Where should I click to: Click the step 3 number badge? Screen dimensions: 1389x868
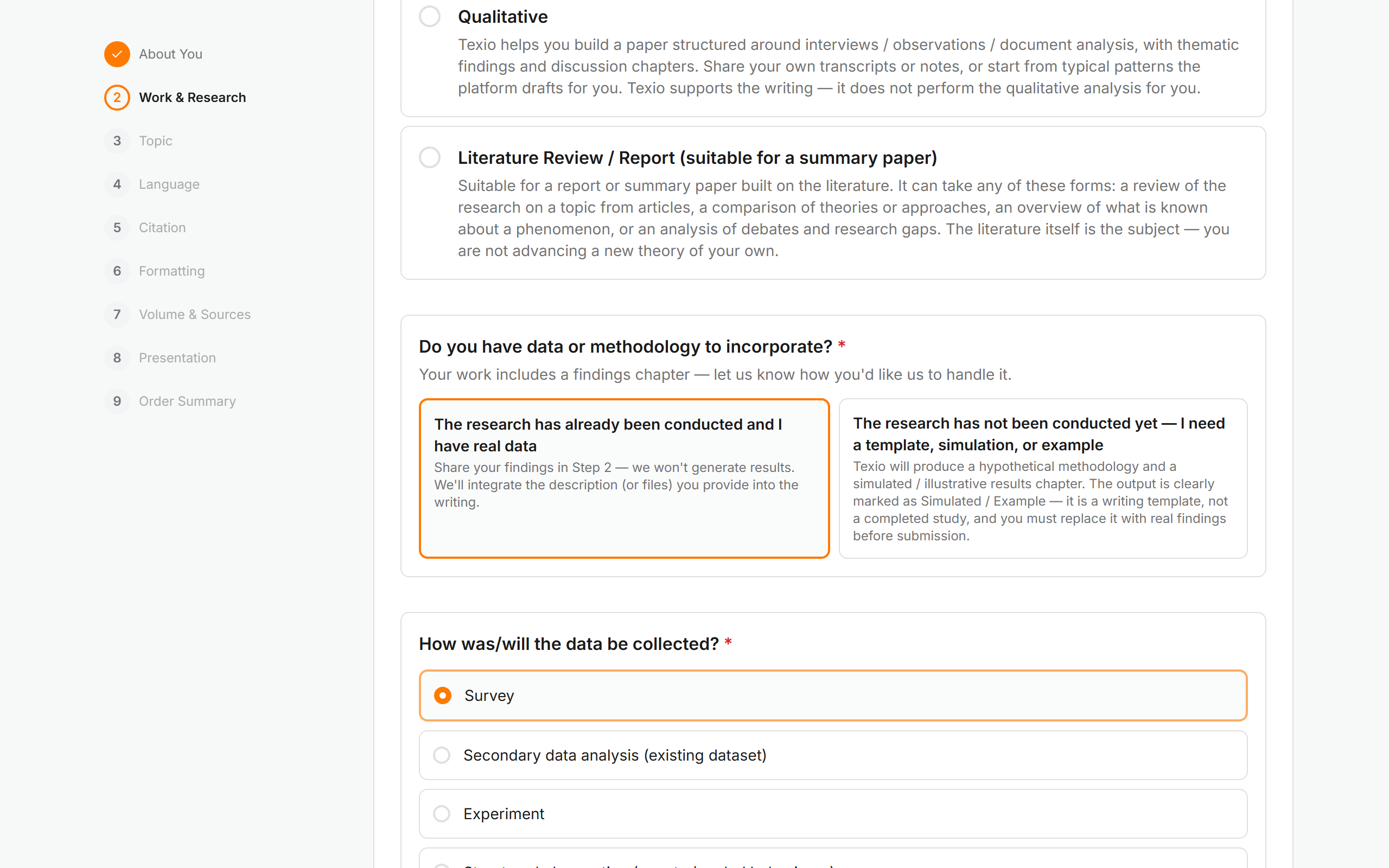click(x=117, y=141)
